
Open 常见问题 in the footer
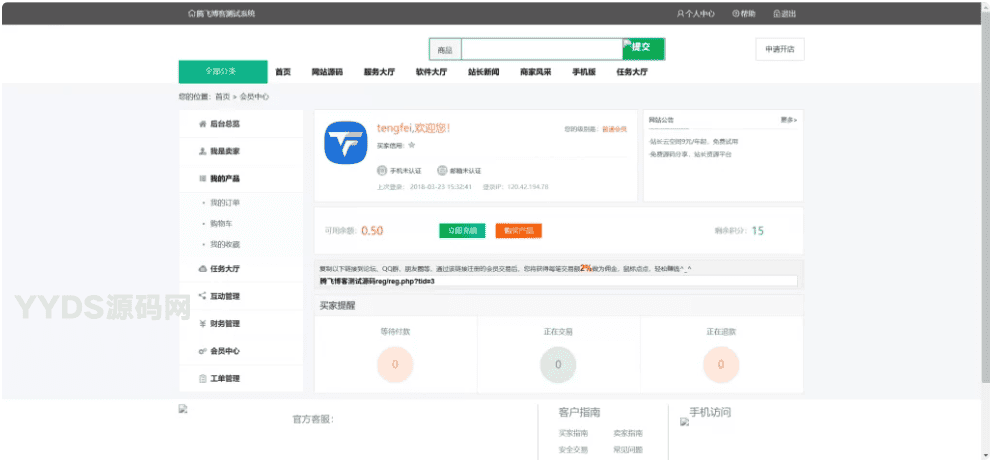pos(628,450)
